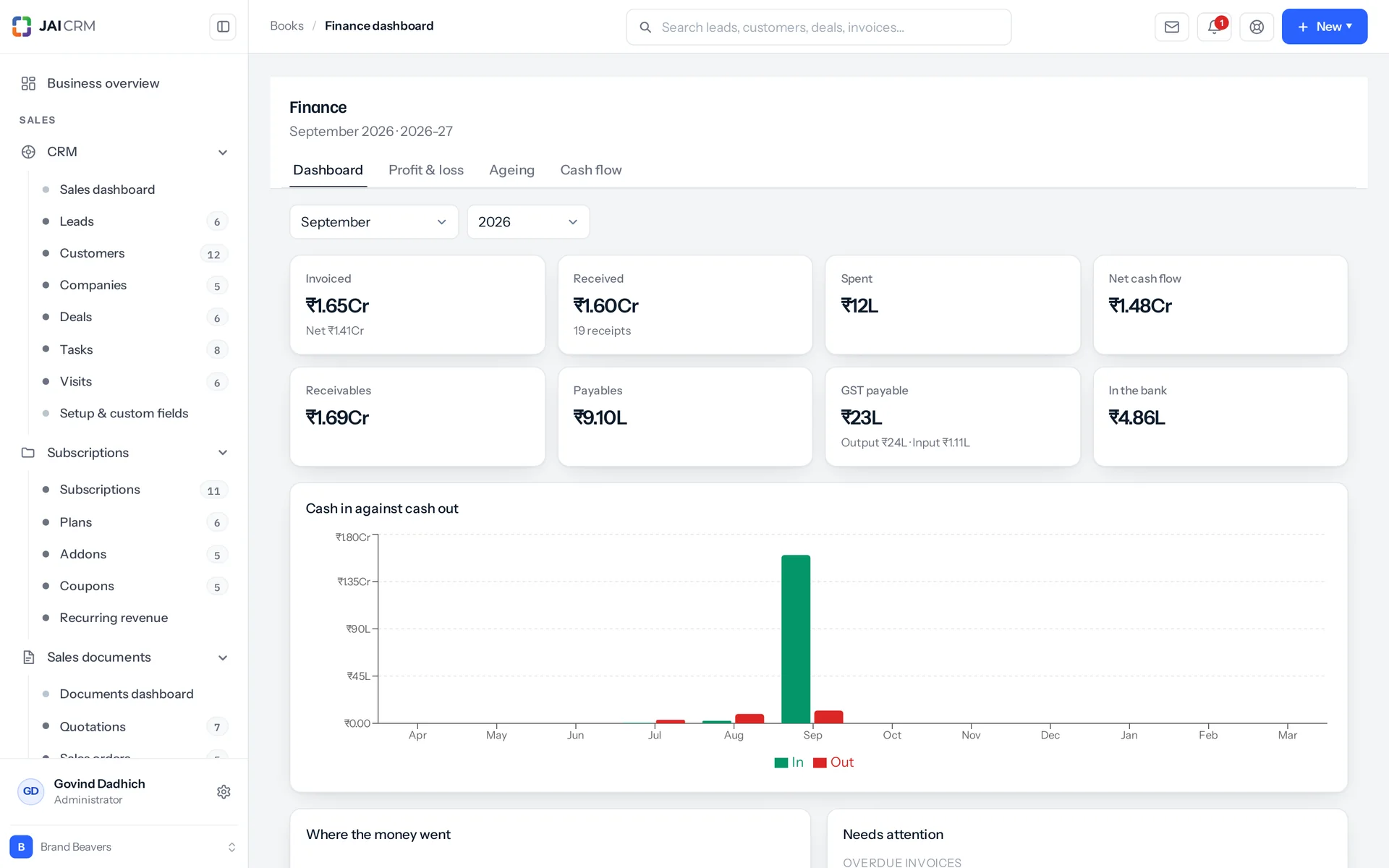Open the 2026 year dropdown
1389x868 pixels.
[528, 222]
